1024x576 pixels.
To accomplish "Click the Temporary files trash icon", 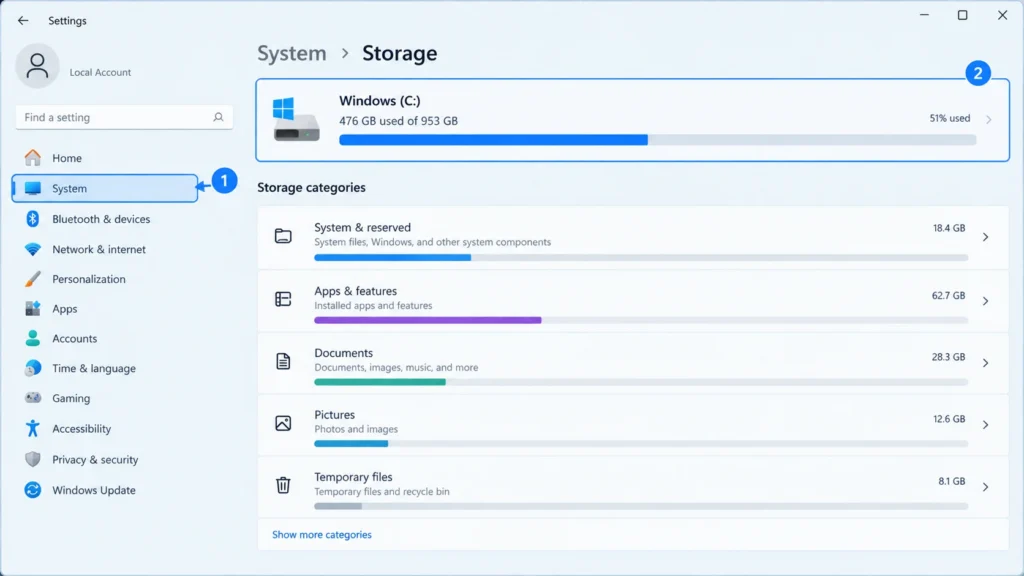I will 283,485.
